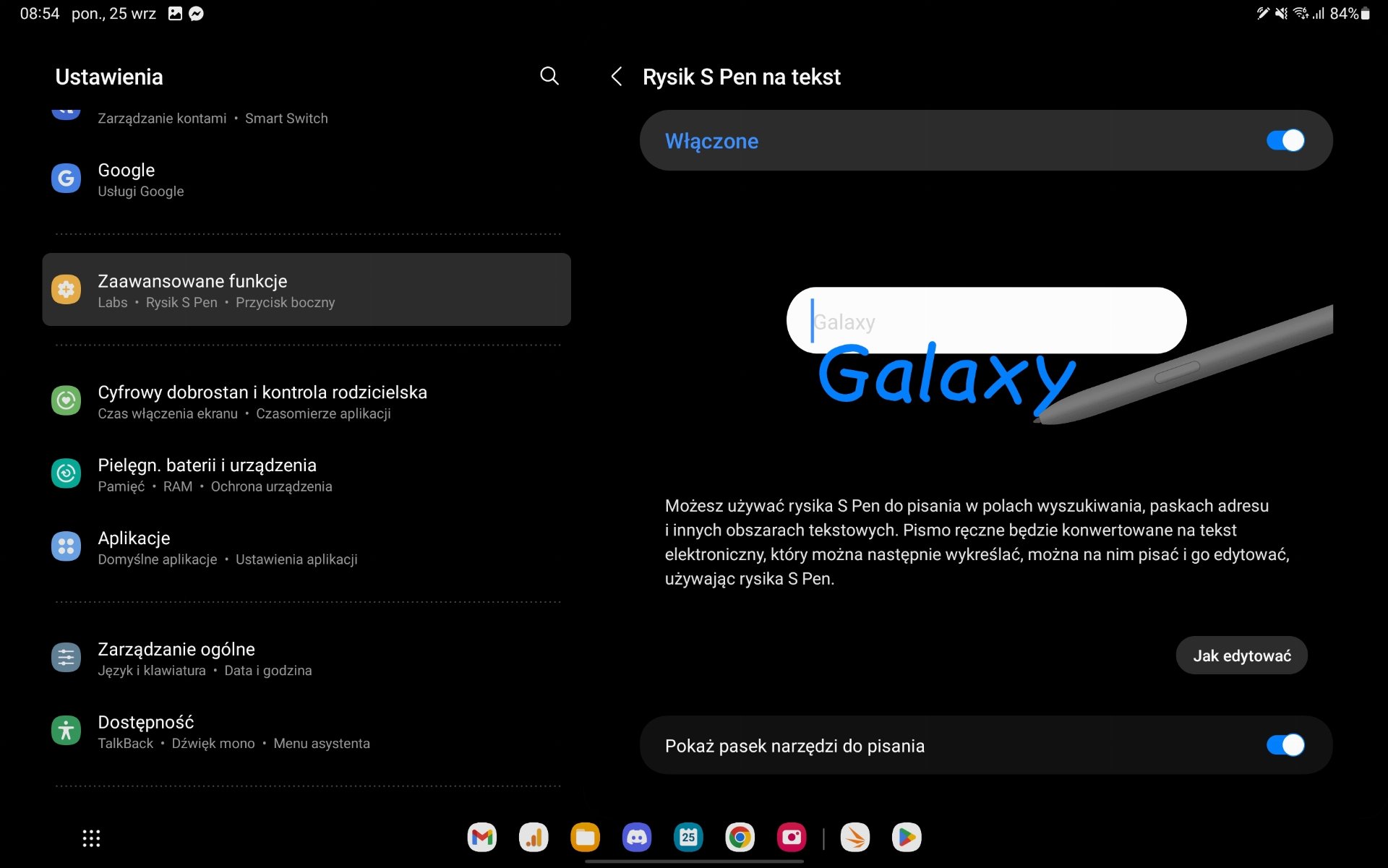Open the Calendar app showing 25

tap(688, 838)
